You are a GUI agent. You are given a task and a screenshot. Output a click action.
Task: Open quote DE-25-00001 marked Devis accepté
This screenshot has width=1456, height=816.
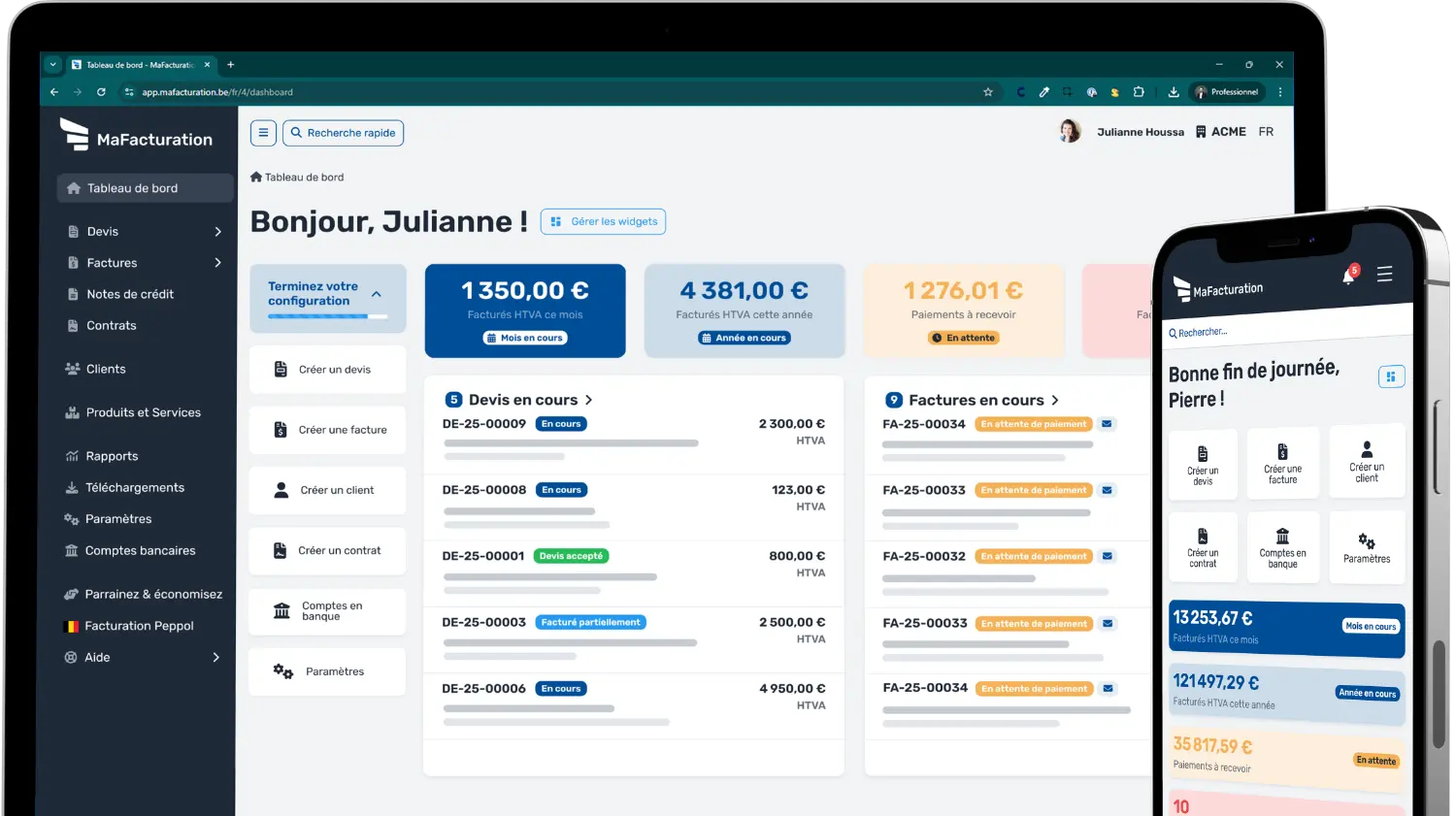(483, 556)
